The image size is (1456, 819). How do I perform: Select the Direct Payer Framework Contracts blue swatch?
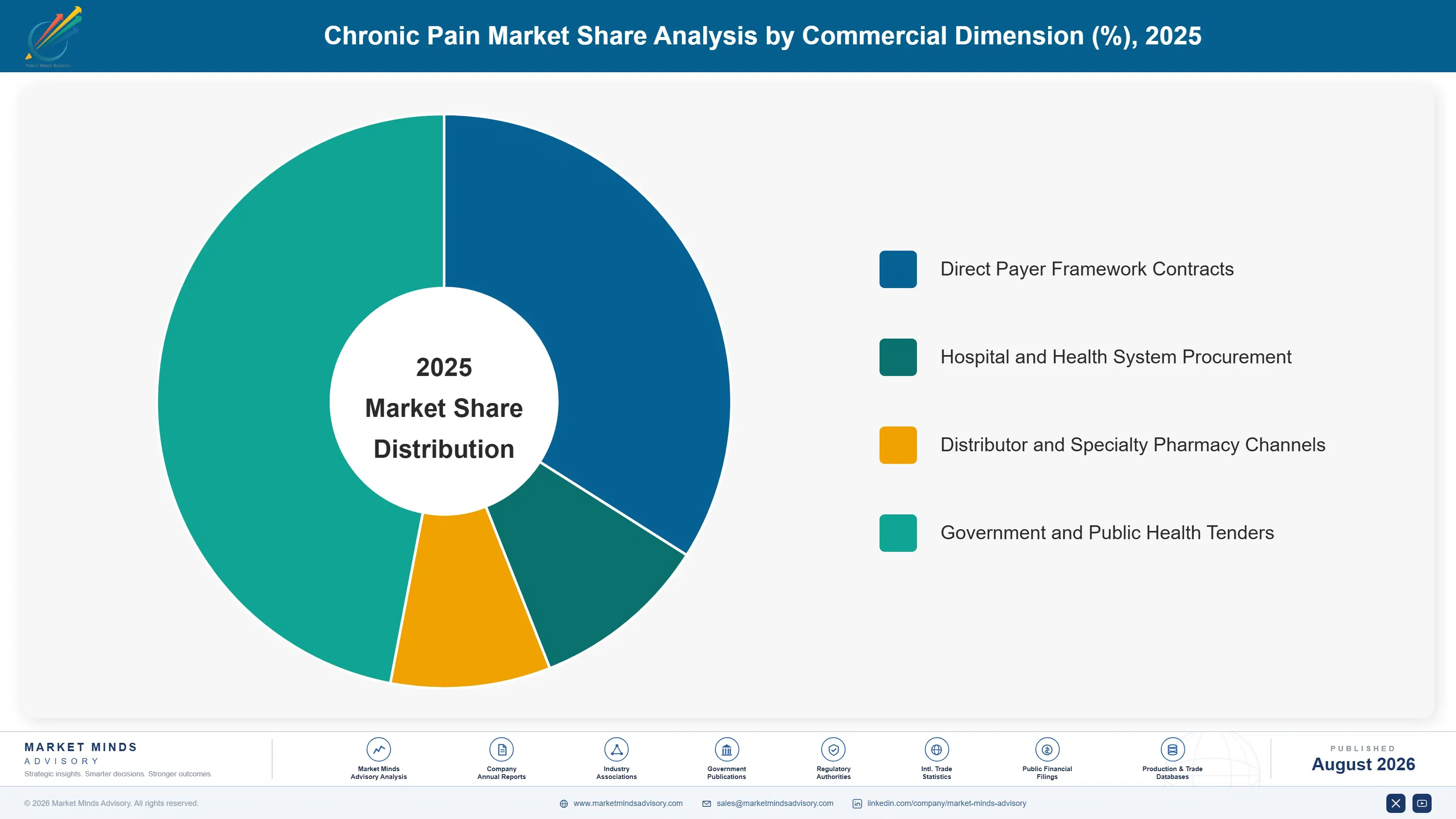click(x=898, y=269)
